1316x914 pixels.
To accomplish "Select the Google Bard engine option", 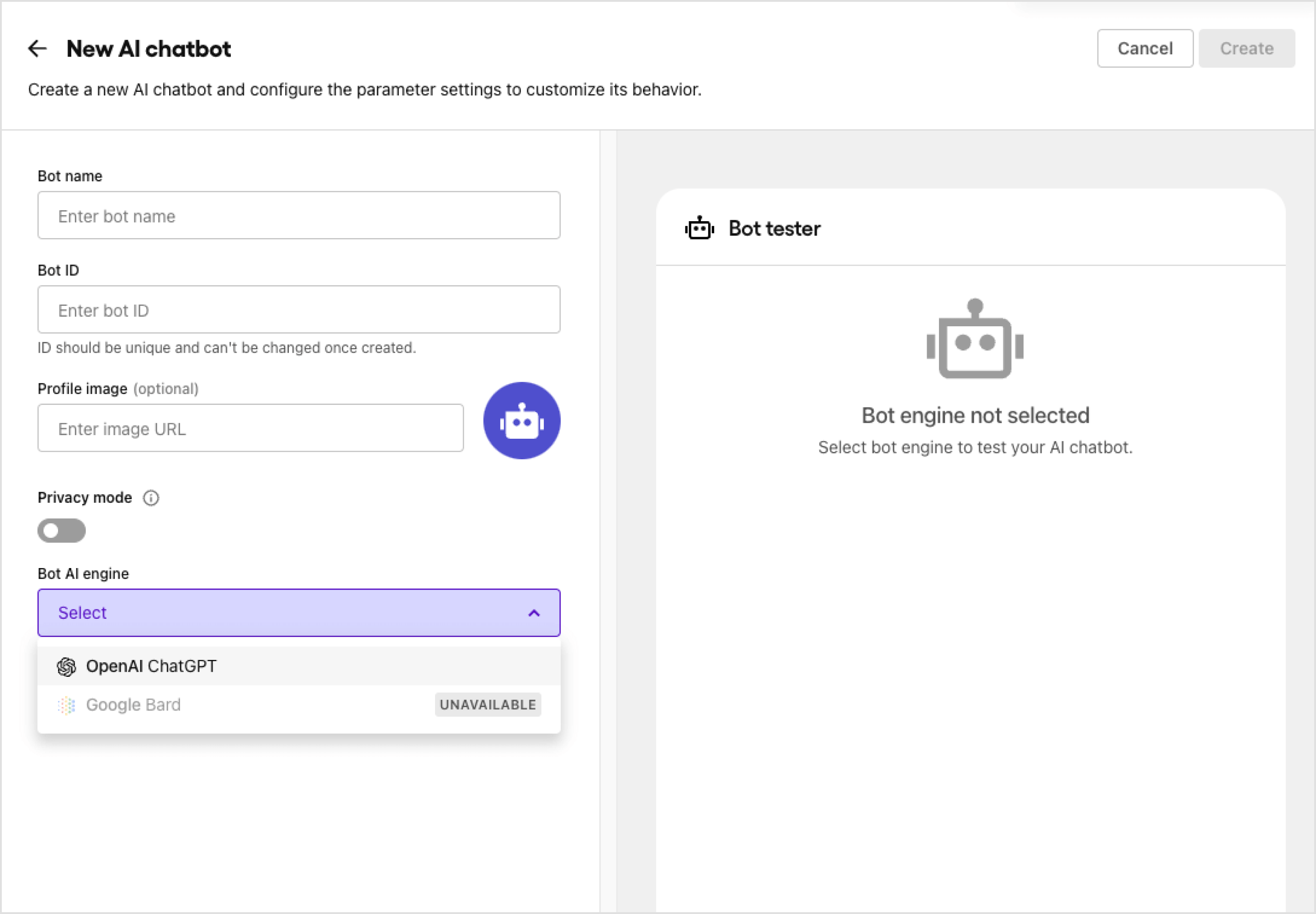I will (299, 705).
